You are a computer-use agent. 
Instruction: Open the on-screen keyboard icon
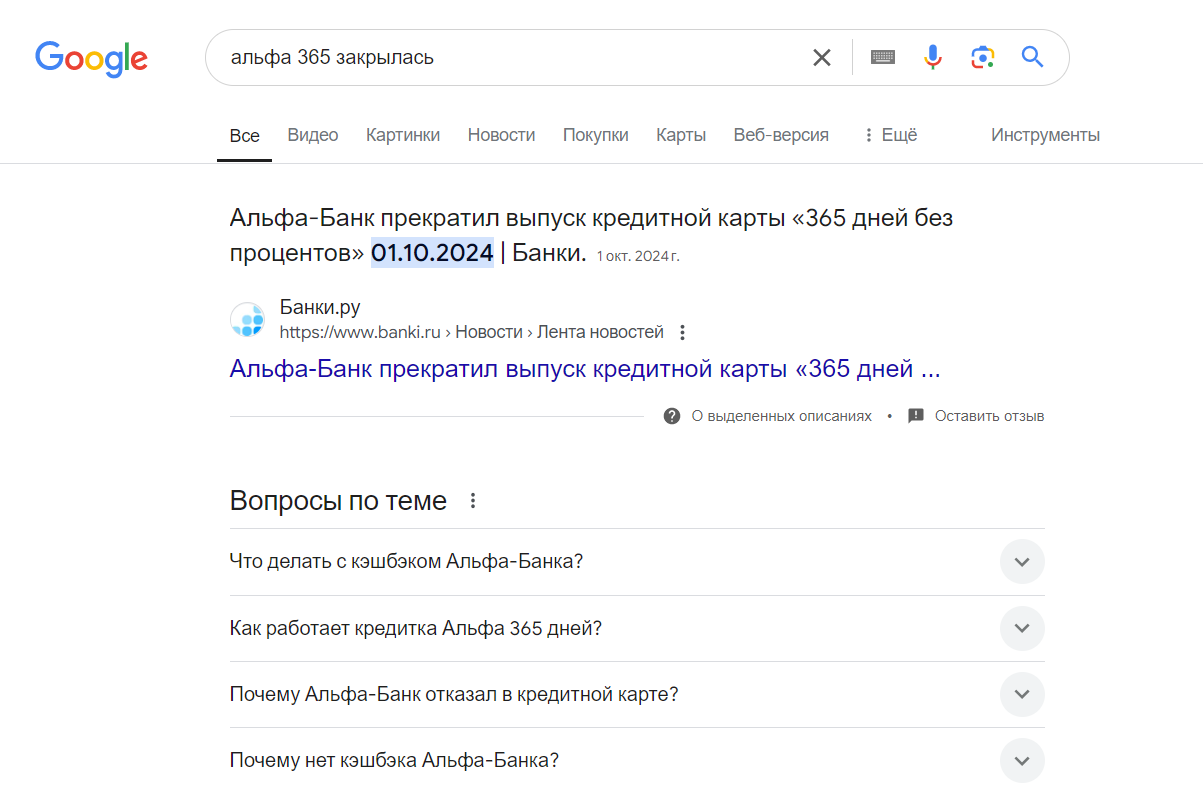[x=882, y=58]
